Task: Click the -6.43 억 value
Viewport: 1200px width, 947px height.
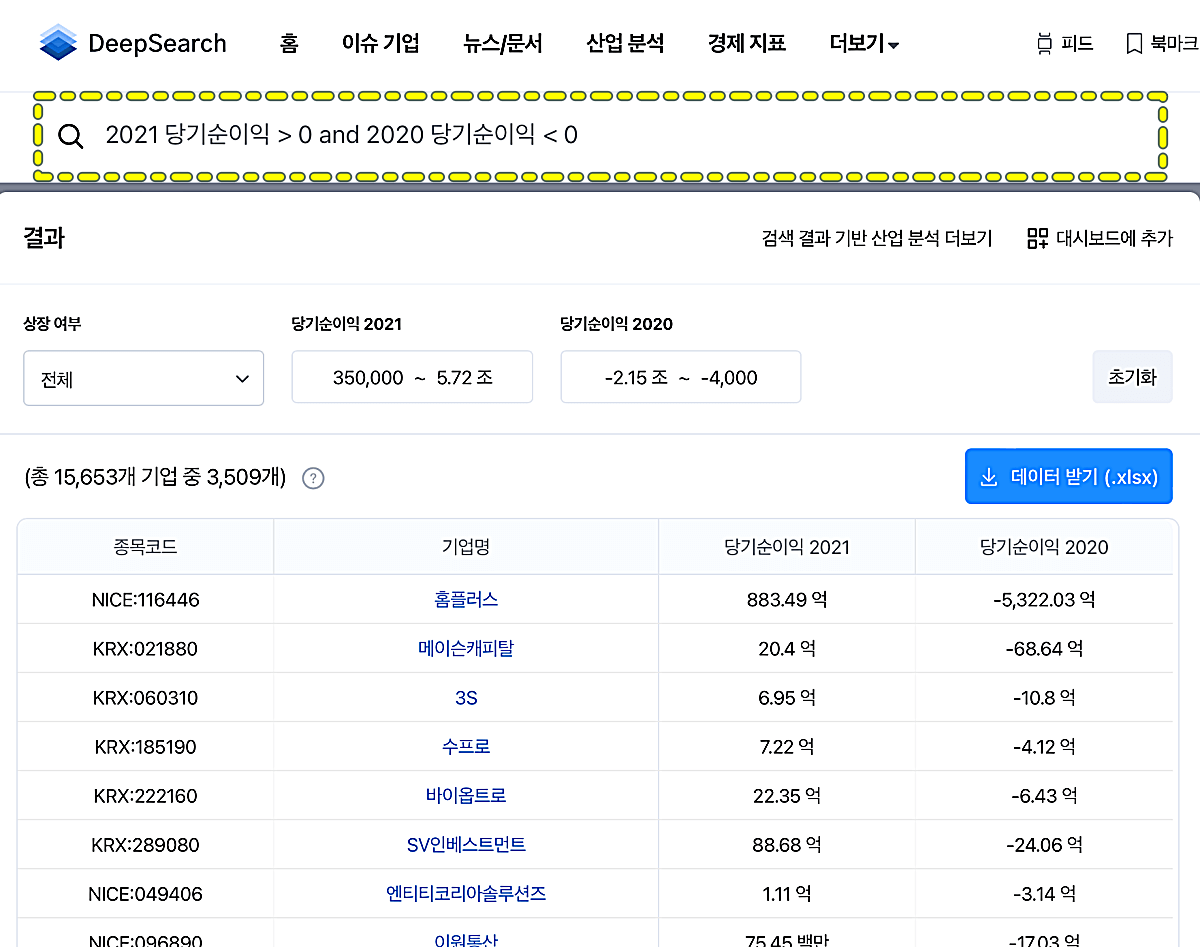Action: coord(1044,796)
